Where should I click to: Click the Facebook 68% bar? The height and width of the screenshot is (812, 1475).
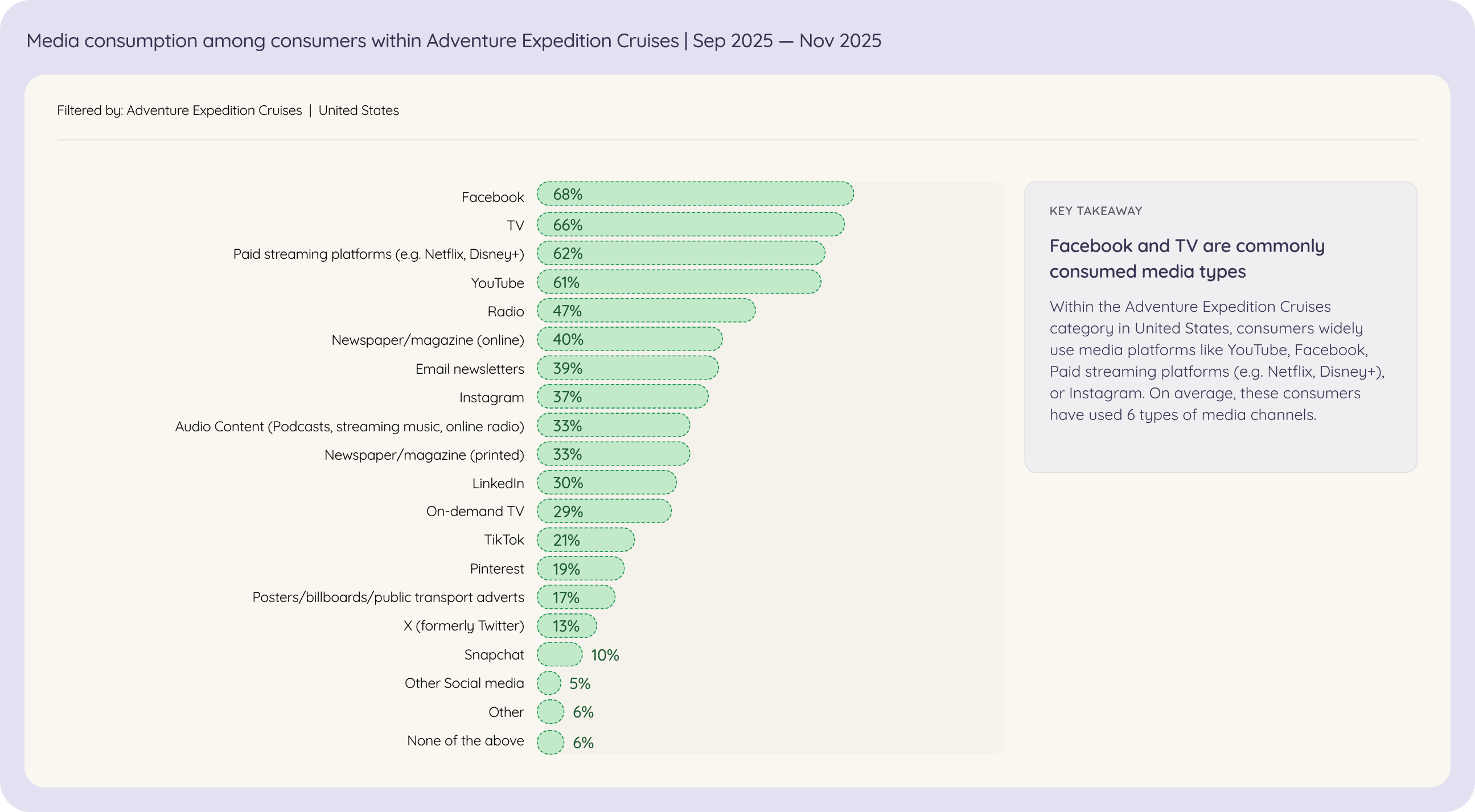click(695, 194)
